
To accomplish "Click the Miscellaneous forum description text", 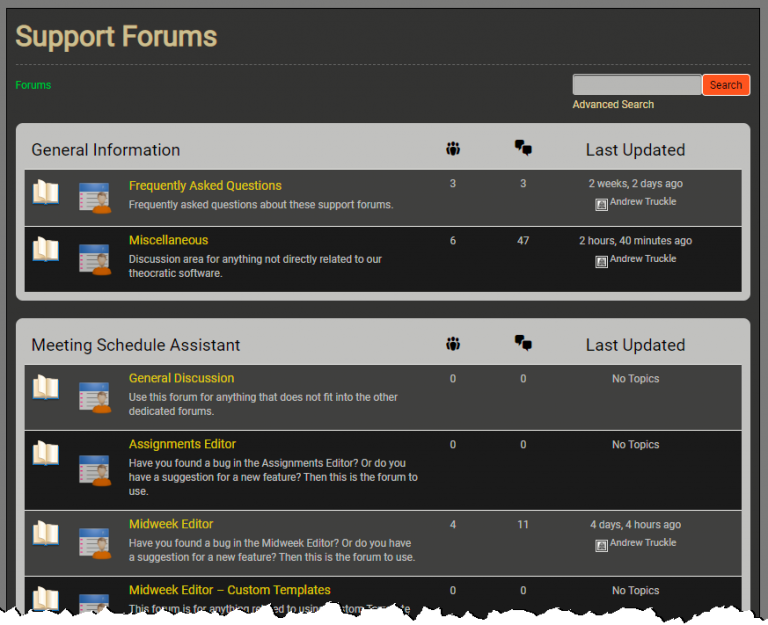I will click(x=255, y=266).
